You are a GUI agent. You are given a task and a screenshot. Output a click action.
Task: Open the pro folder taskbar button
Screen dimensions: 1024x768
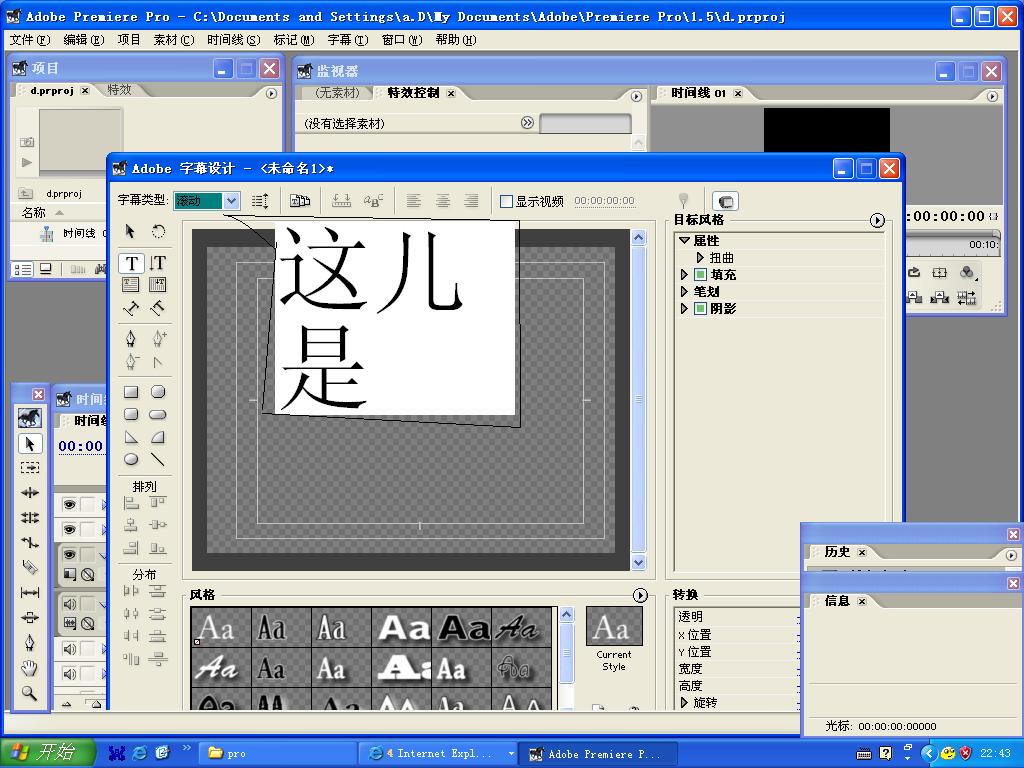tap(277, 753)
